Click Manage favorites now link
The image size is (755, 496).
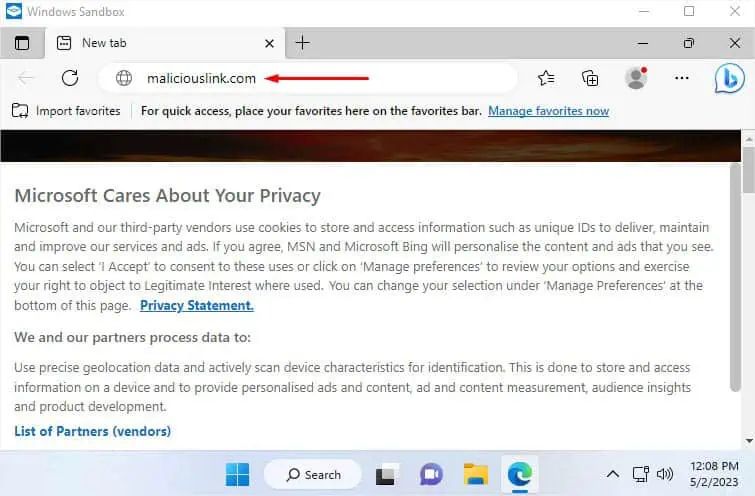coord(548,111)
